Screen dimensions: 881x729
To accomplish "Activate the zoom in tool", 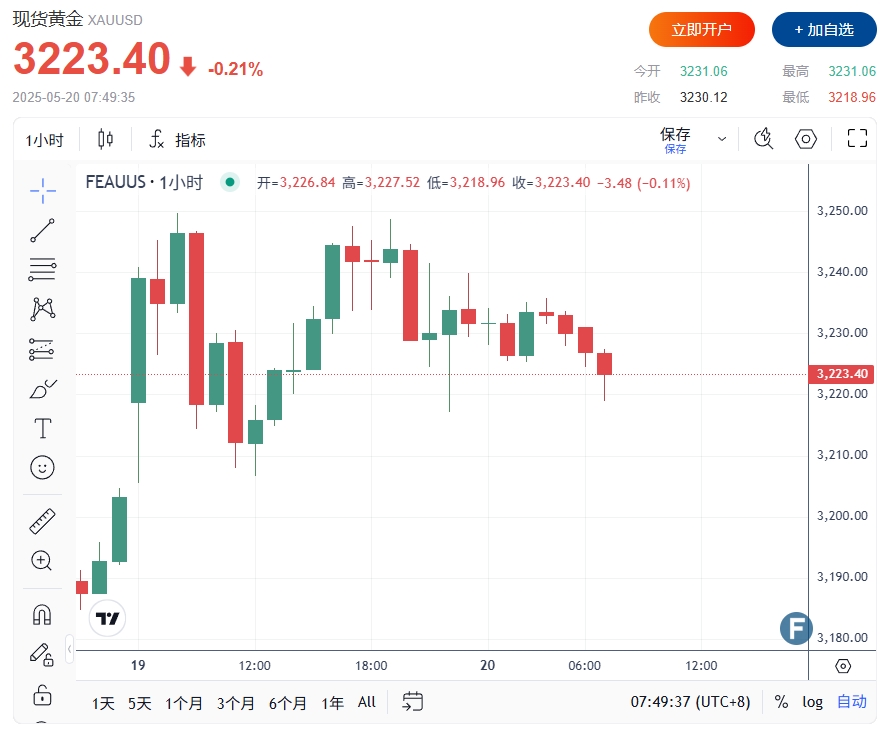I will pyautogui.click(x=42, y=560).
